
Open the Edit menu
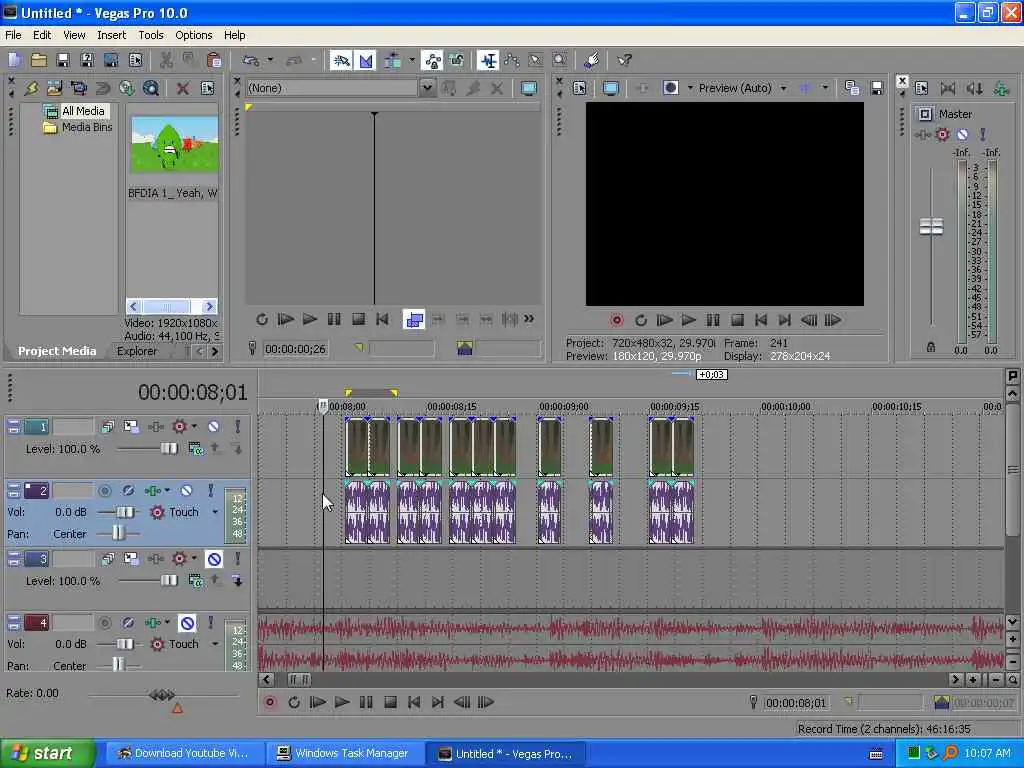[x=42, y=35]
